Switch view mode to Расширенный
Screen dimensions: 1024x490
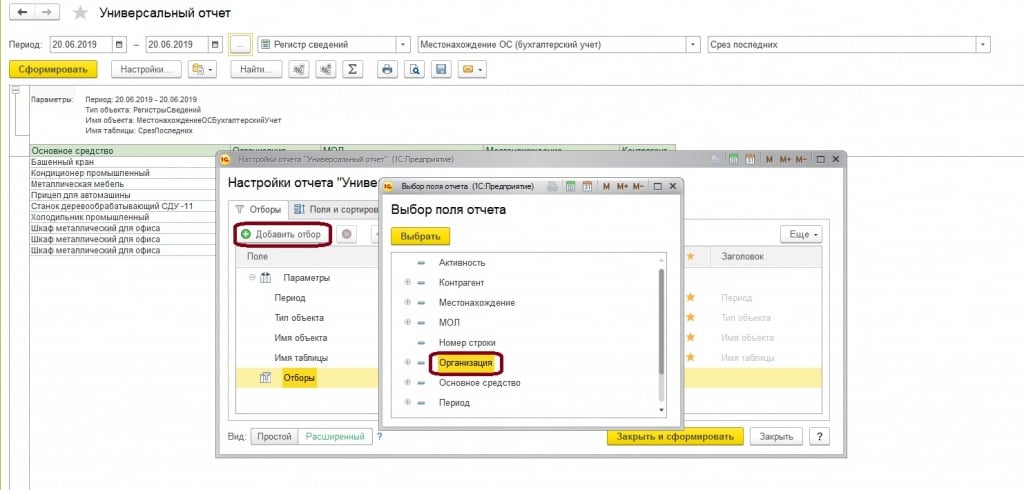coord(337,437)
